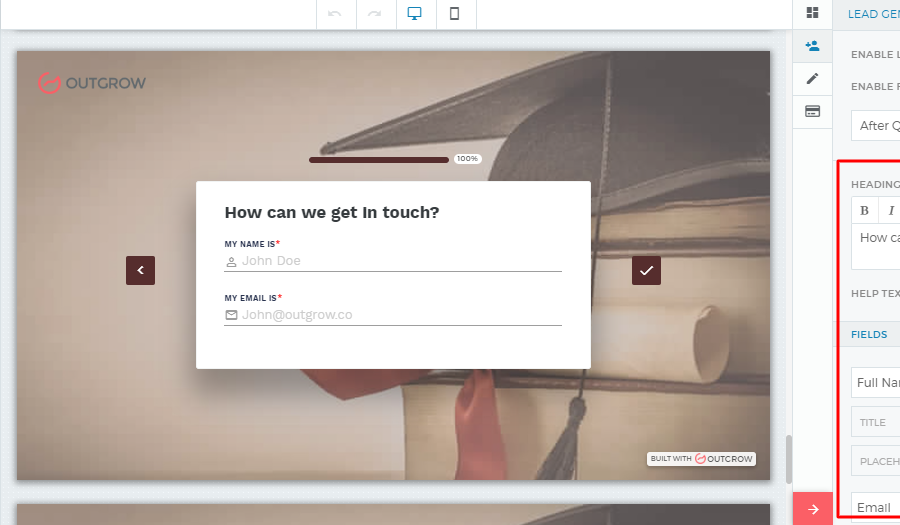Viewport: 900px width, 525px height.
Task: Open the payment card panel icon
Action: [x=812, y=111]
